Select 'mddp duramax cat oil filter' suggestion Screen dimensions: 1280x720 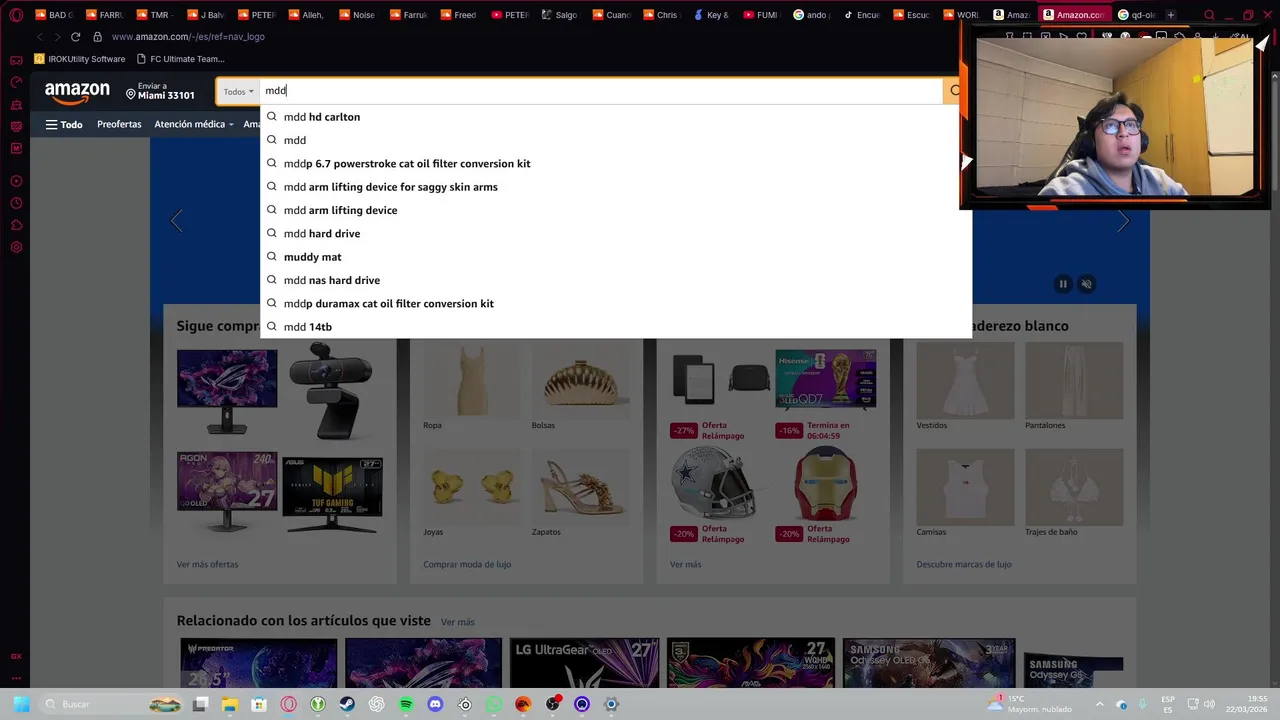click(x=615, y=303)
